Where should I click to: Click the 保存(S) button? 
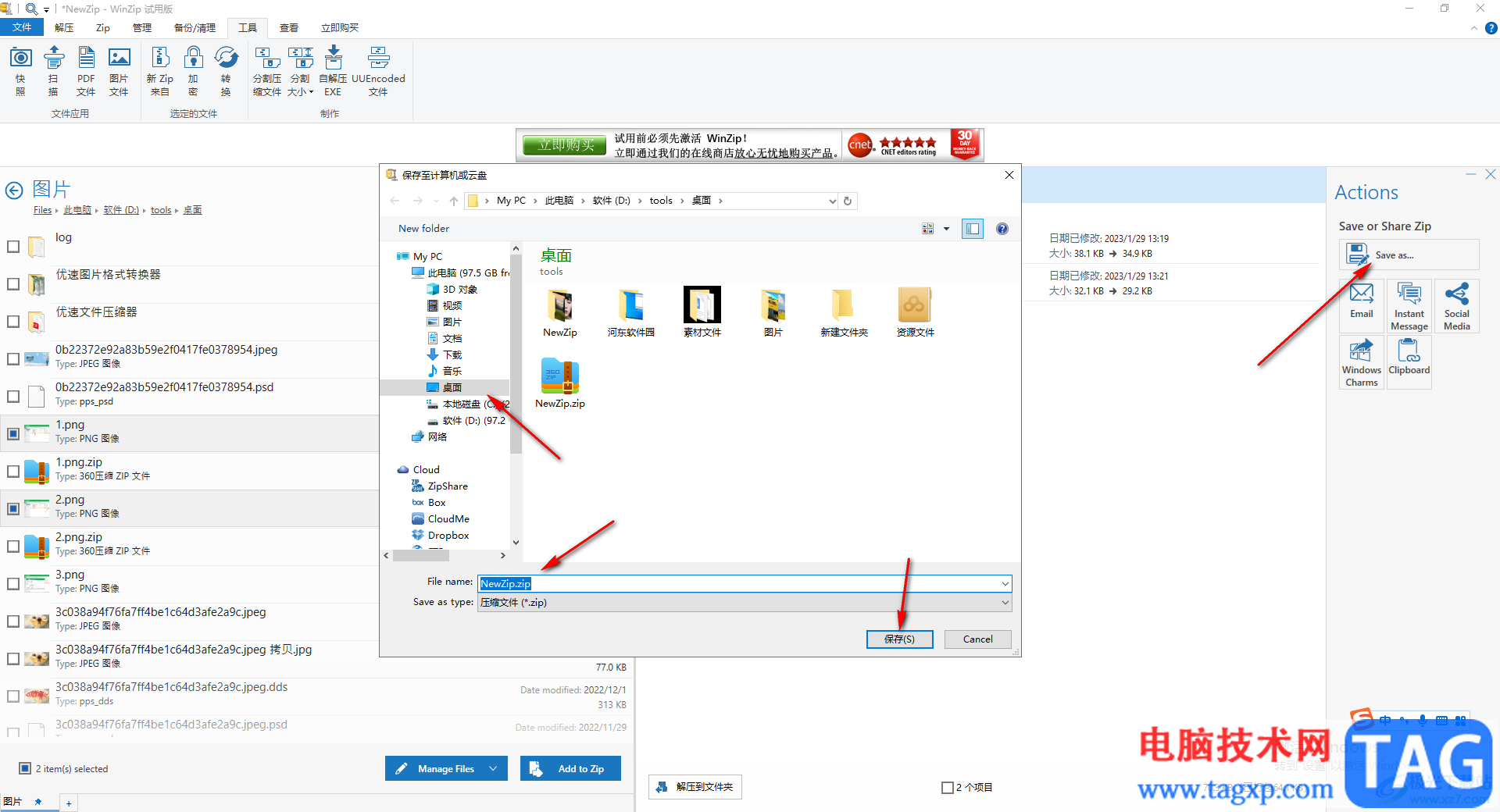(900, 639)
